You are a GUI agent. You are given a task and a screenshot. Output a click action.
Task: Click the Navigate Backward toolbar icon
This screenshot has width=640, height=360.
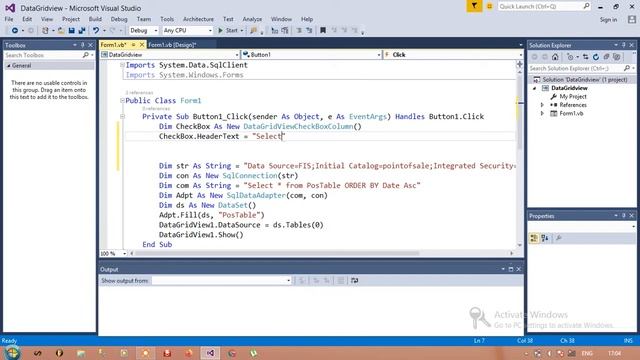click(x=14, y=31)
